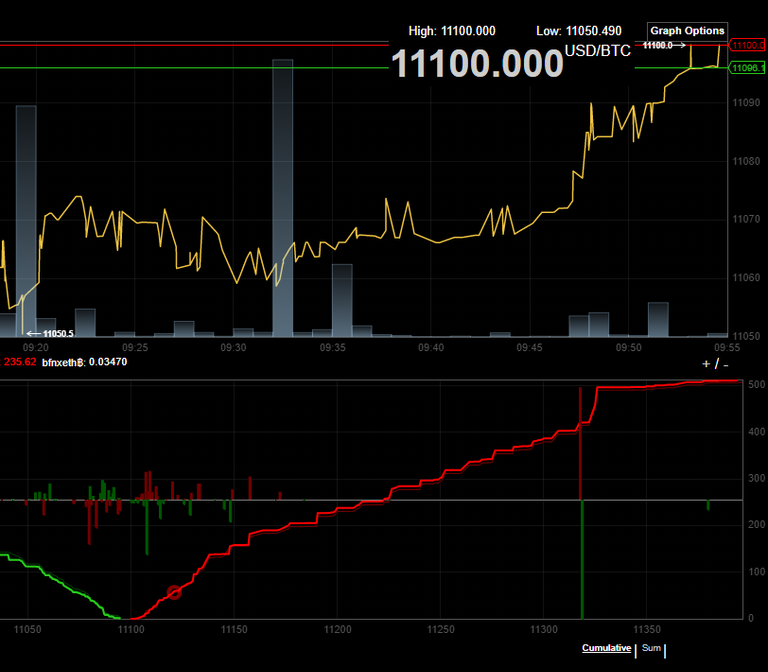Viewport: 768px width, 672px height.
Task: Click the plus zoom-in control
Action: click(706, 363)
